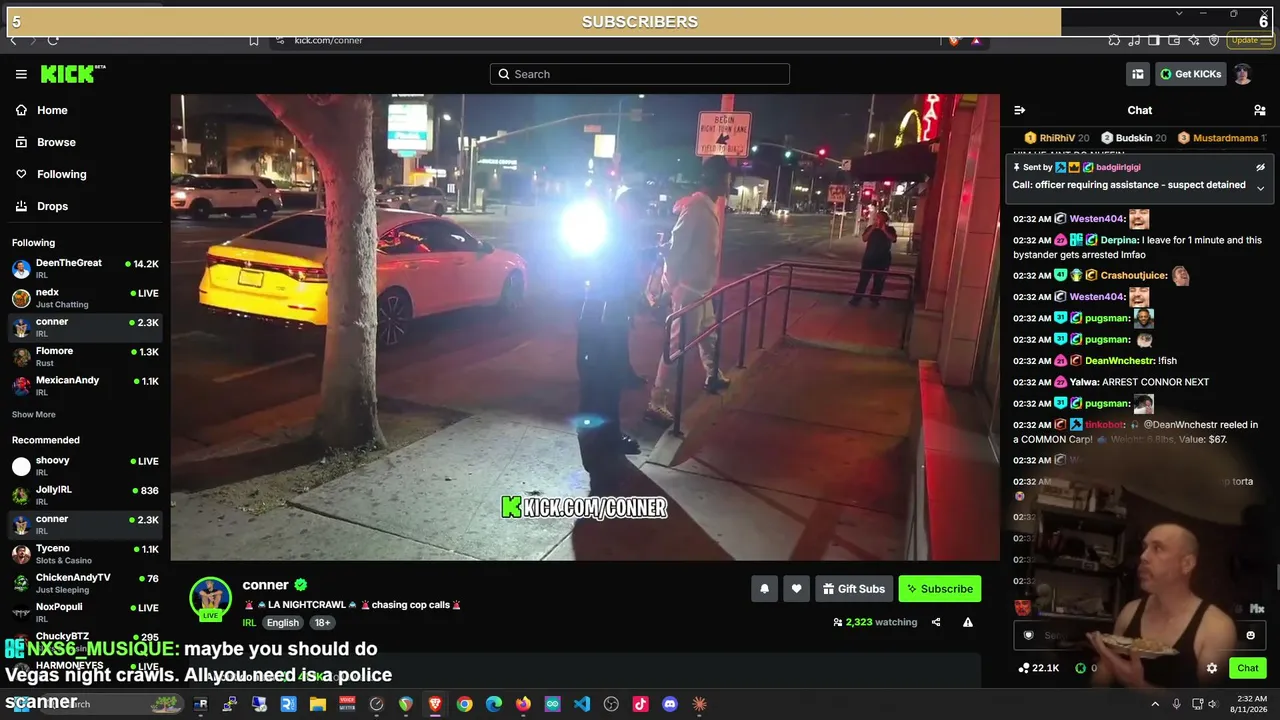Open DeenTheGreat's channel in Following
Screen dimensions: 1280x720
(85, 268)
